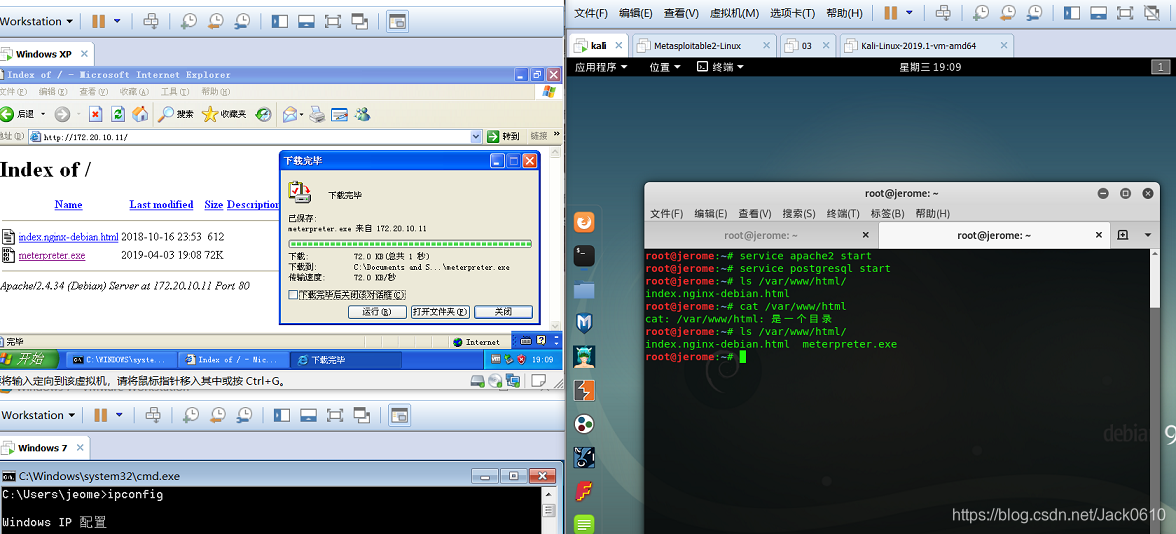Go to IE Home page icon
Screen dimensions: 1176x534
[140, 114]
